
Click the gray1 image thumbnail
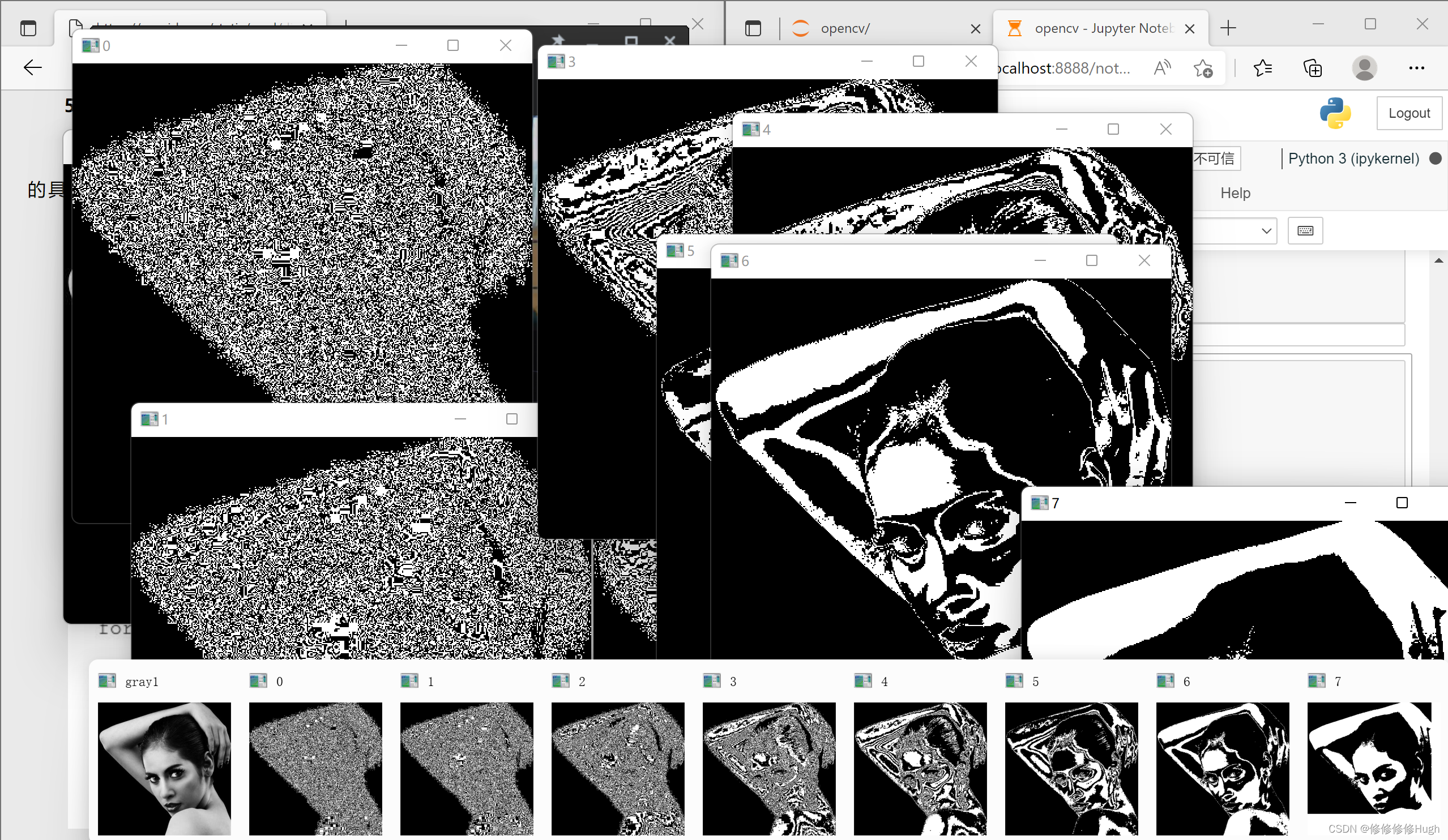(x=164, y=768)
